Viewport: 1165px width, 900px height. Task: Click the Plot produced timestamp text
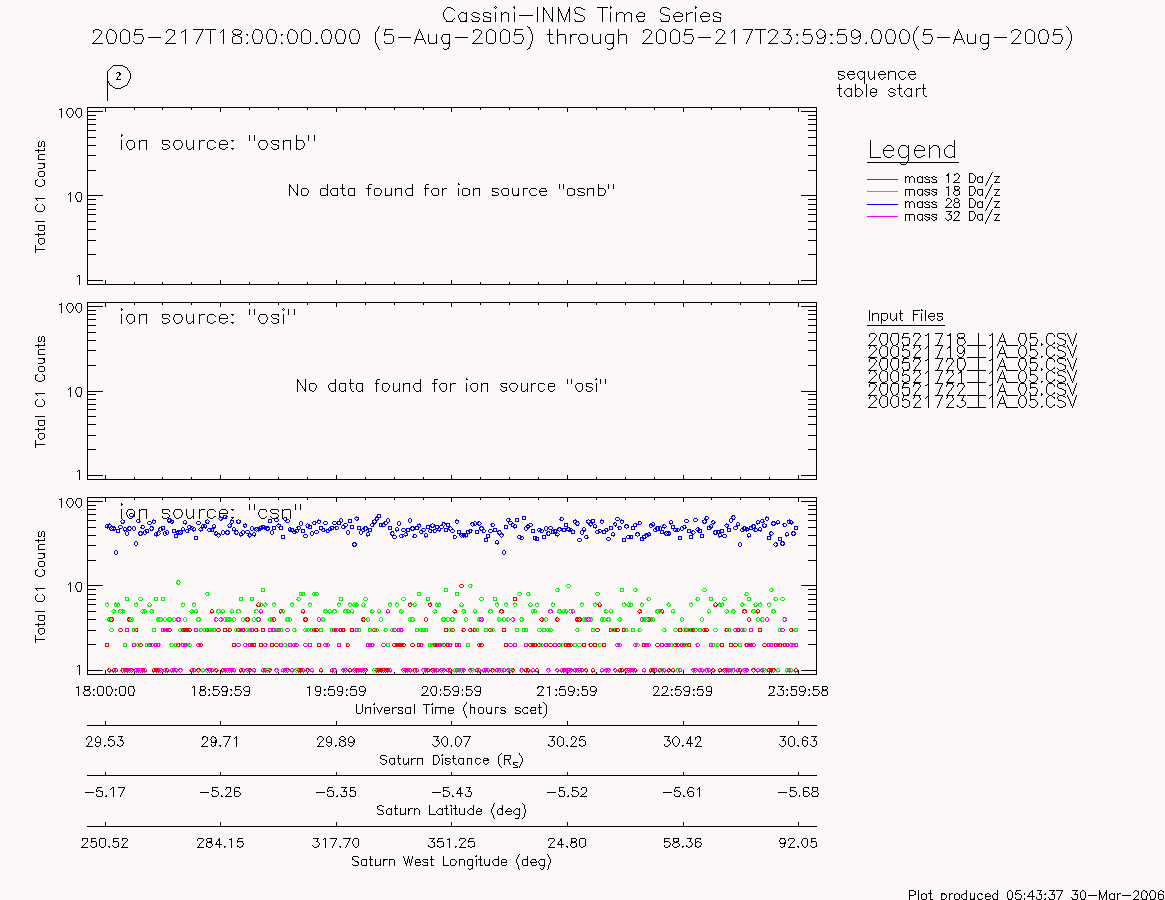[1036, 894]
